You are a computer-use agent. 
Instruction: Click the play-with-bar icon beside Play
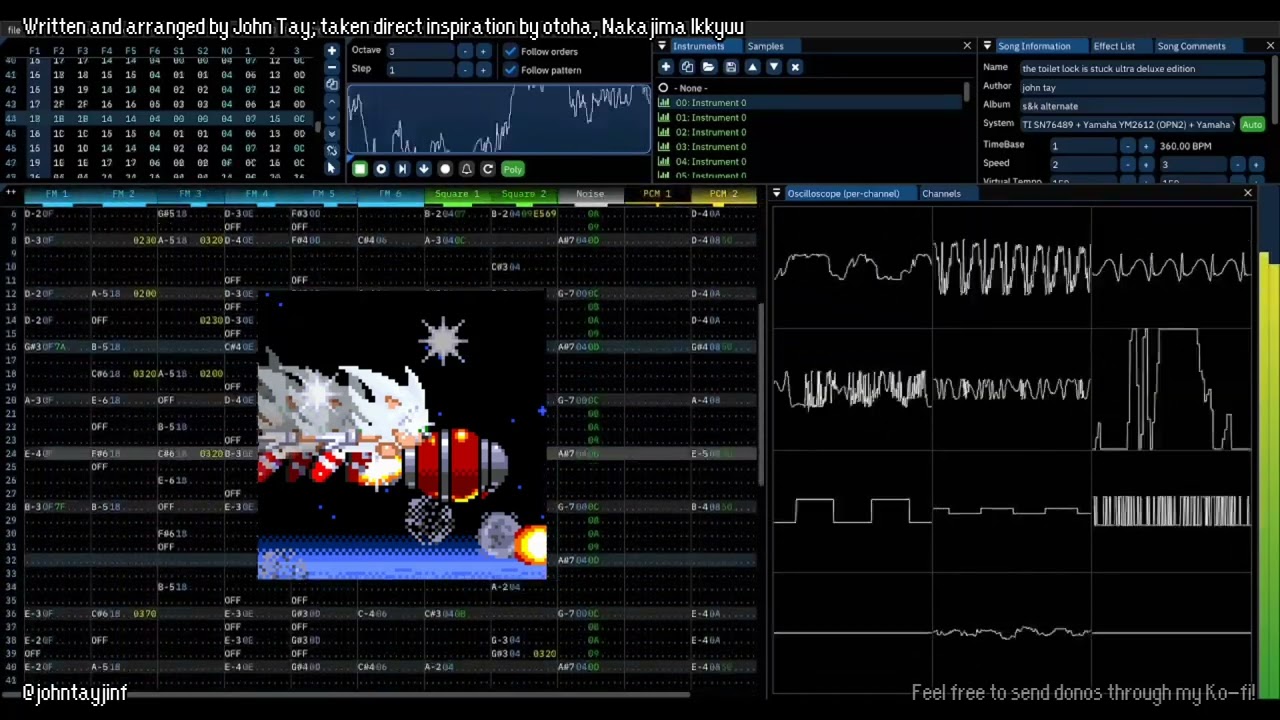tap(402, 169)
